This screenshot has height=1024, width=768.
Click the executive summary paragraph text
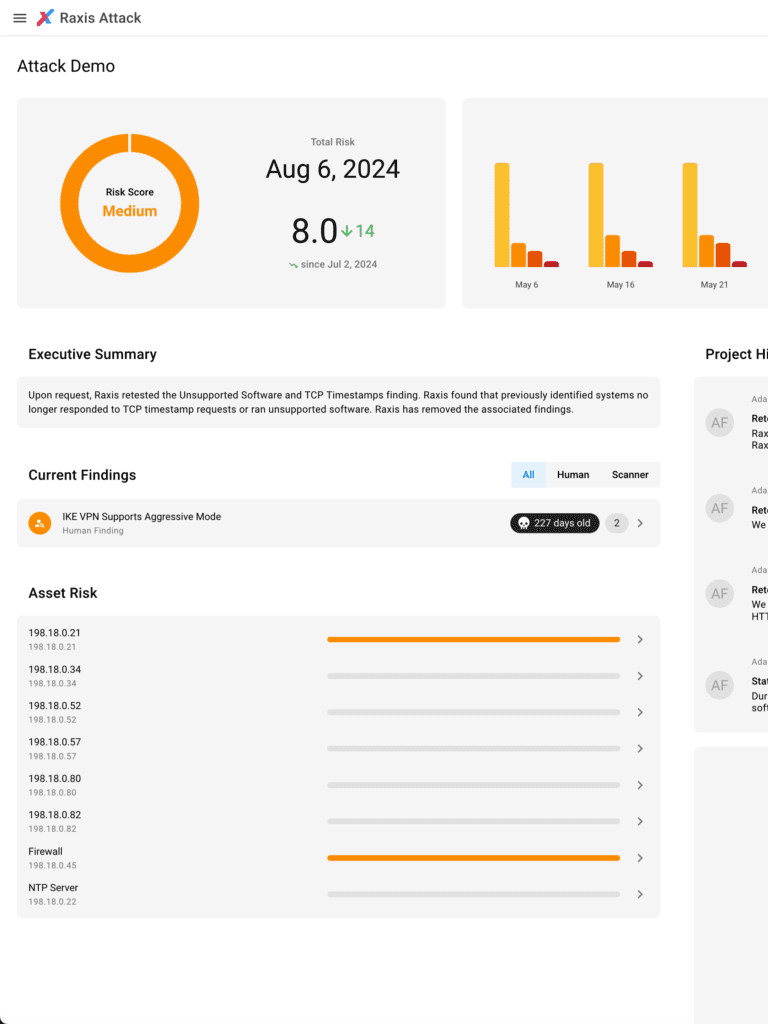338,402
